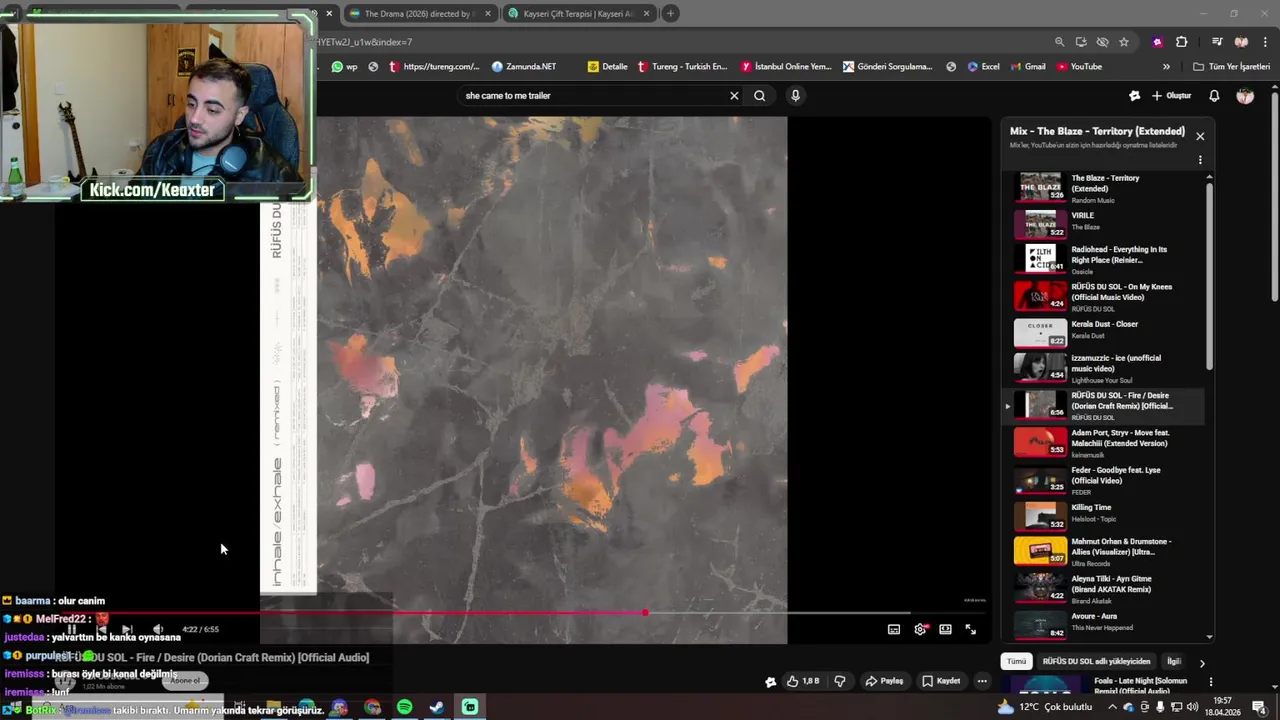Click the system volume tray icon
1280x720 pixels.
[x=1192, y=707]
